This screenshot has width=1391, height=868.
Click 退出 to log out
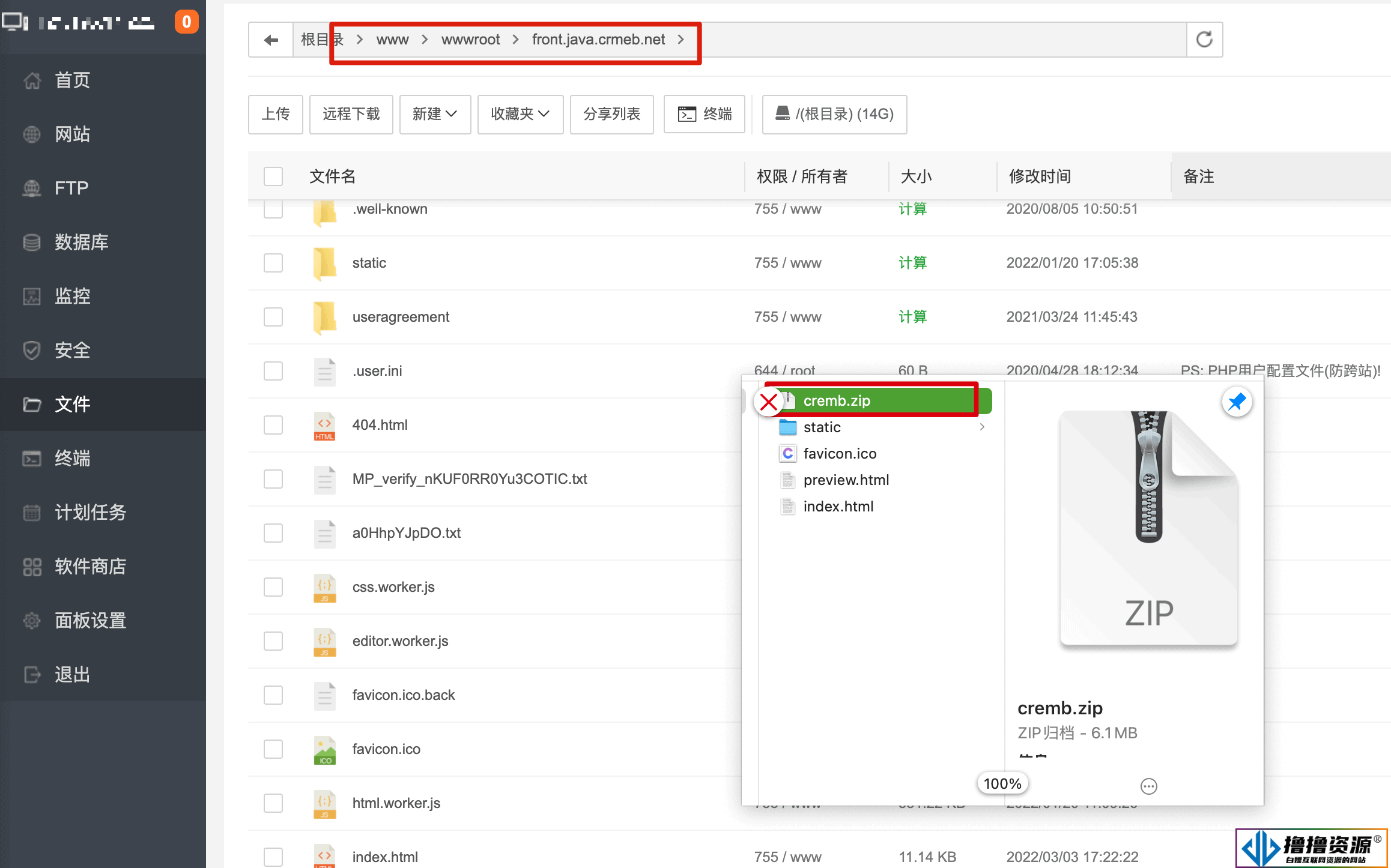coord(103,675)
